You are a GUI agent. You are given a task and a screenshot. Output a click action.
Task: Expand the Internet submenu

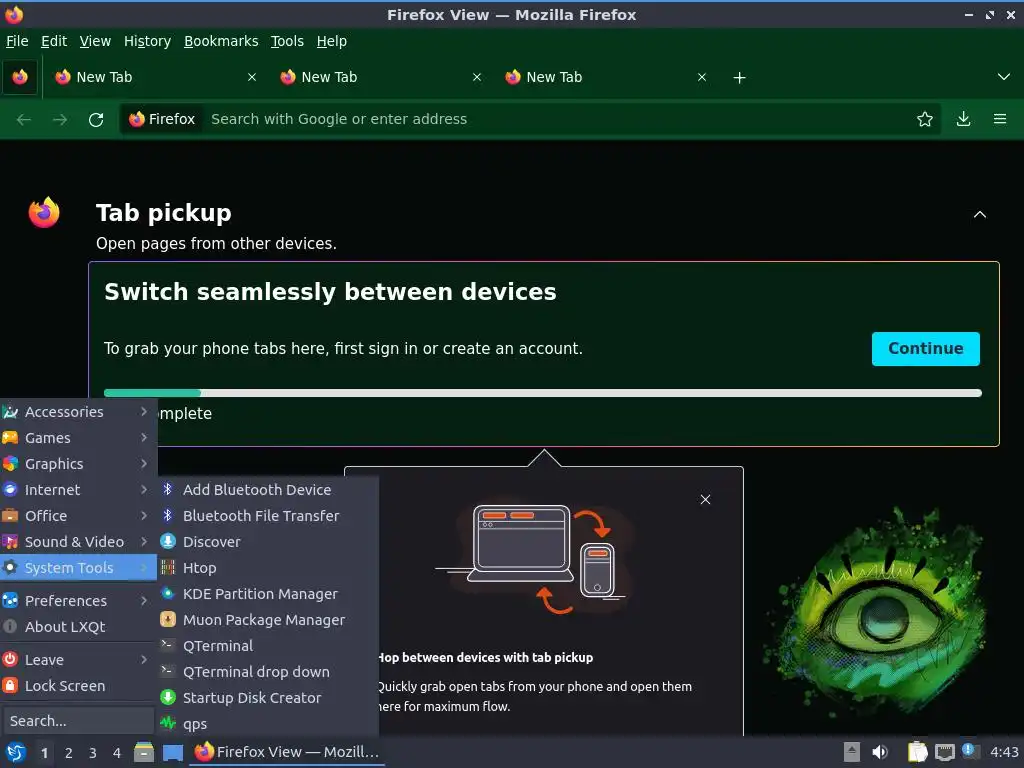(78, 490)
